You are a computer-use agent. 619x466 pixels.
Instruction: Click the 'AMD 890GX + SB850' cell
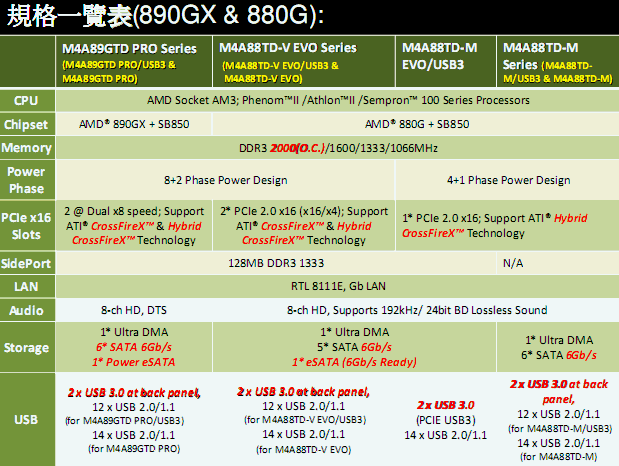tap(134, 124)
